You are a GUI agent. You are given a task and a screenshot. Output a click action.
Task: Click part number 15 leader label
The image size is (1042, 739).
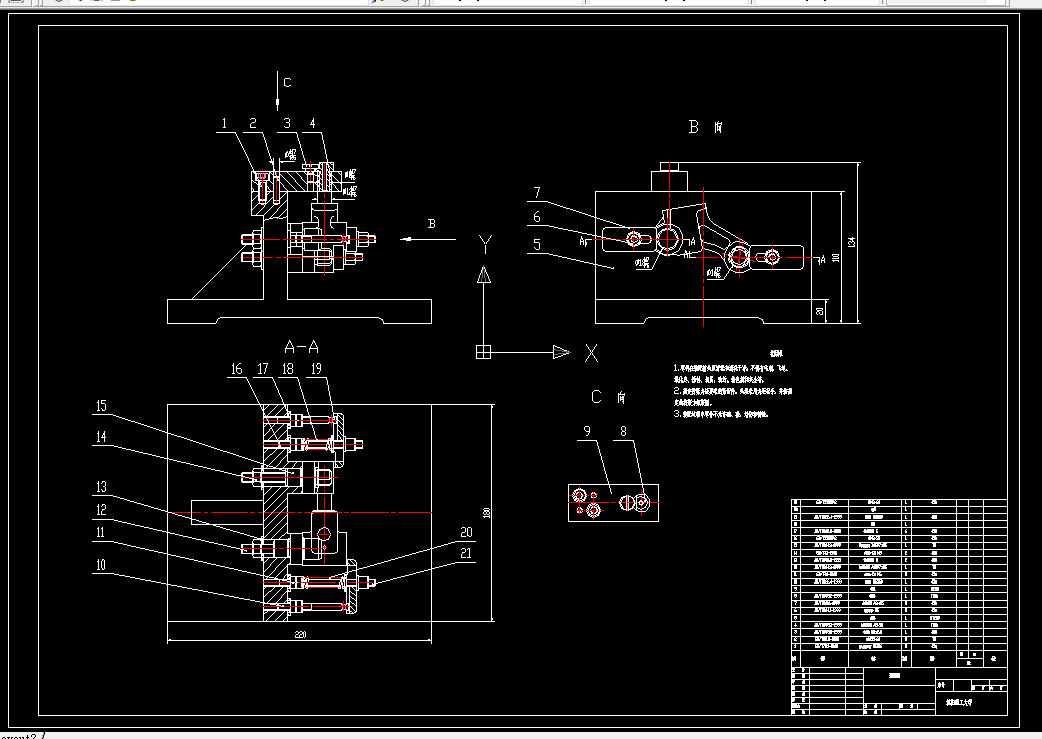coord(101,406)
